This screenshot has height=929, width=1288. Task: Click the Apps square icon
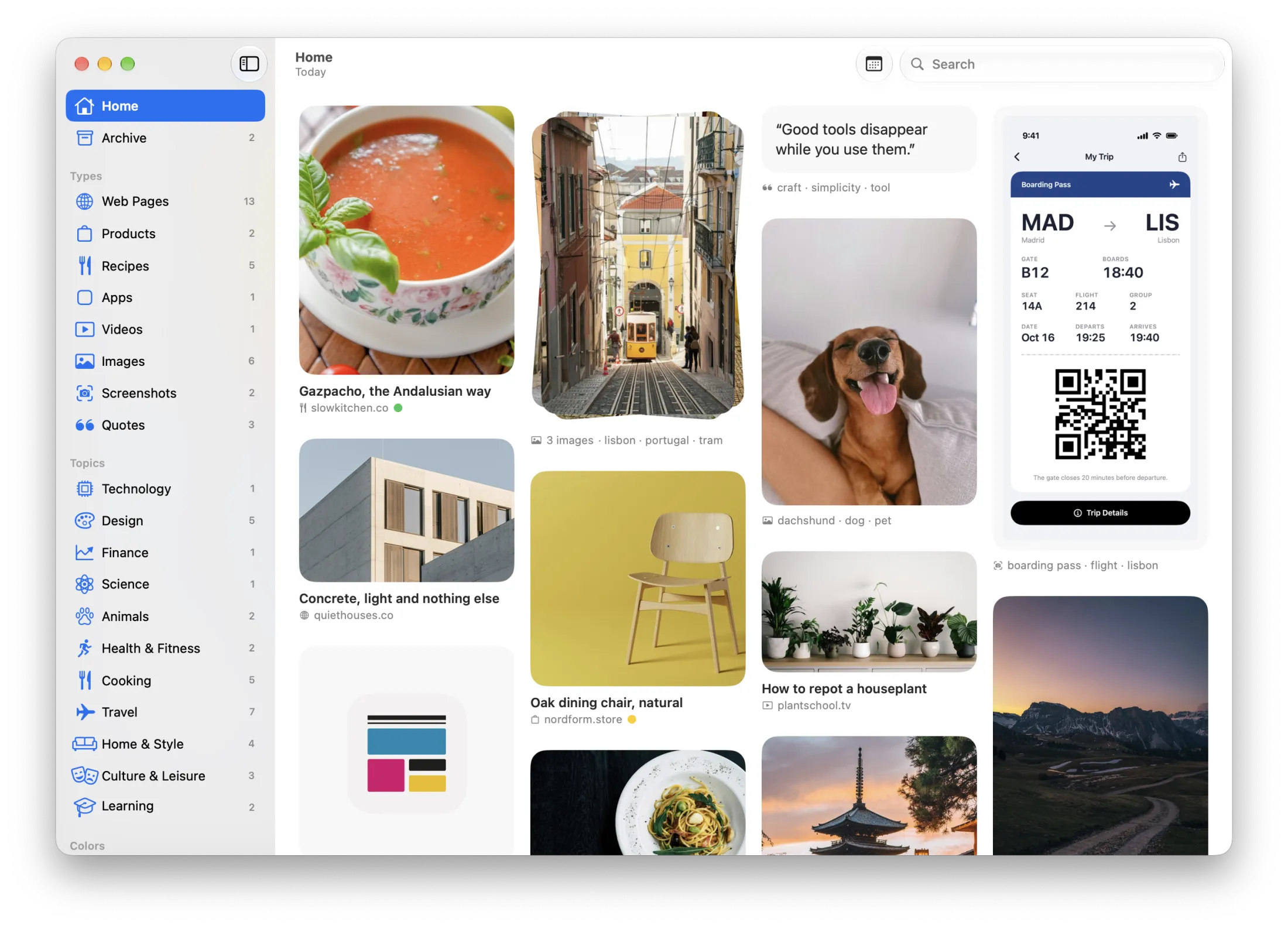pos(85,297)
